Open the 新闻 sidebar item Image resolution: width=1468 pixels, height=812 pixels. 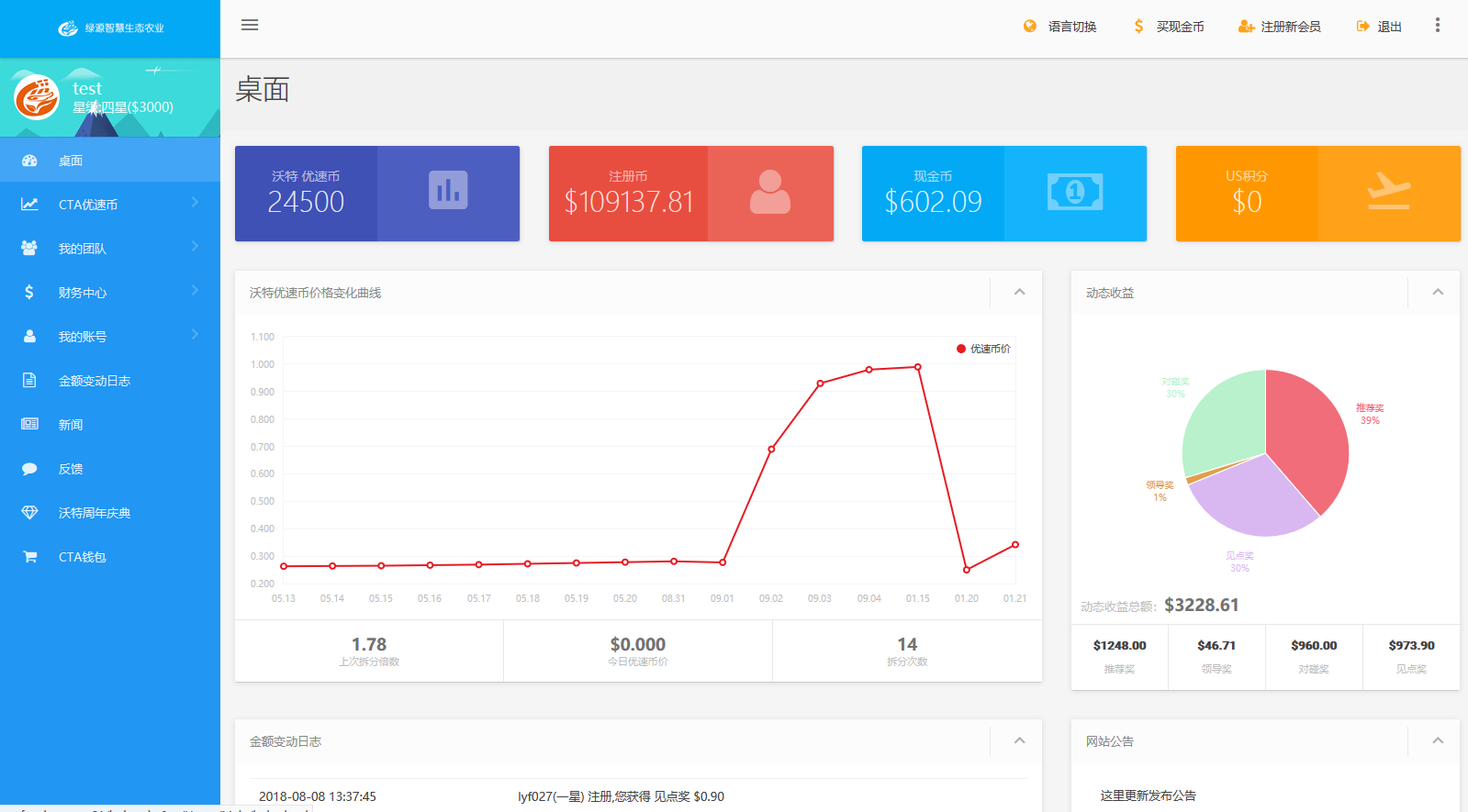pos(71,425)
